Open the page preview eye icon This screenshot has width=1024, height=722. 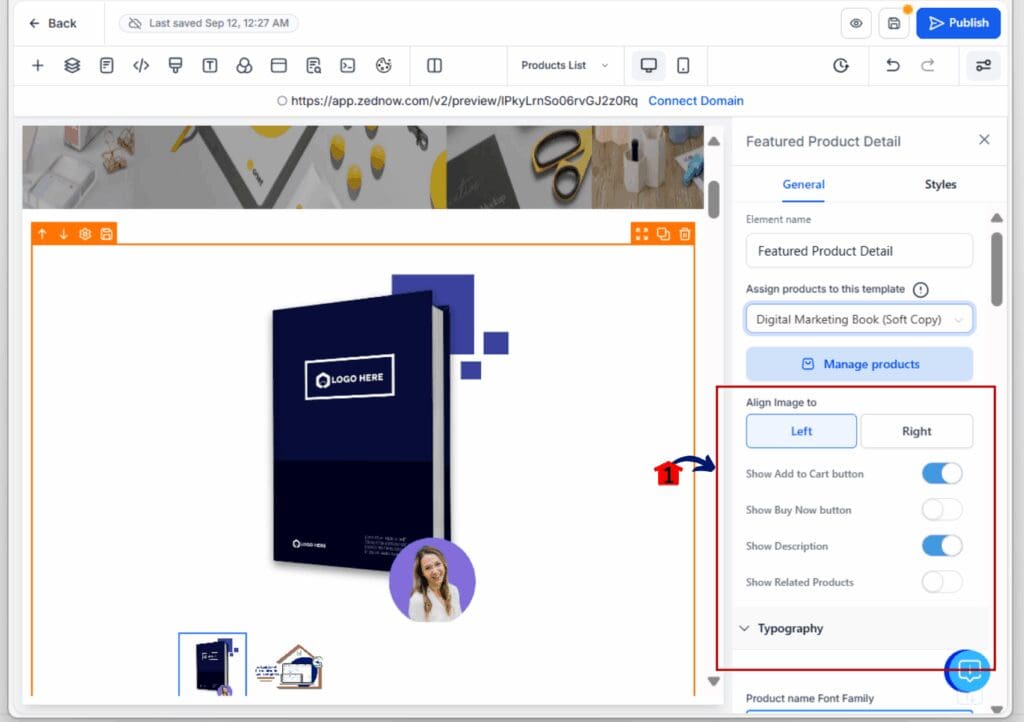[856, 22]
